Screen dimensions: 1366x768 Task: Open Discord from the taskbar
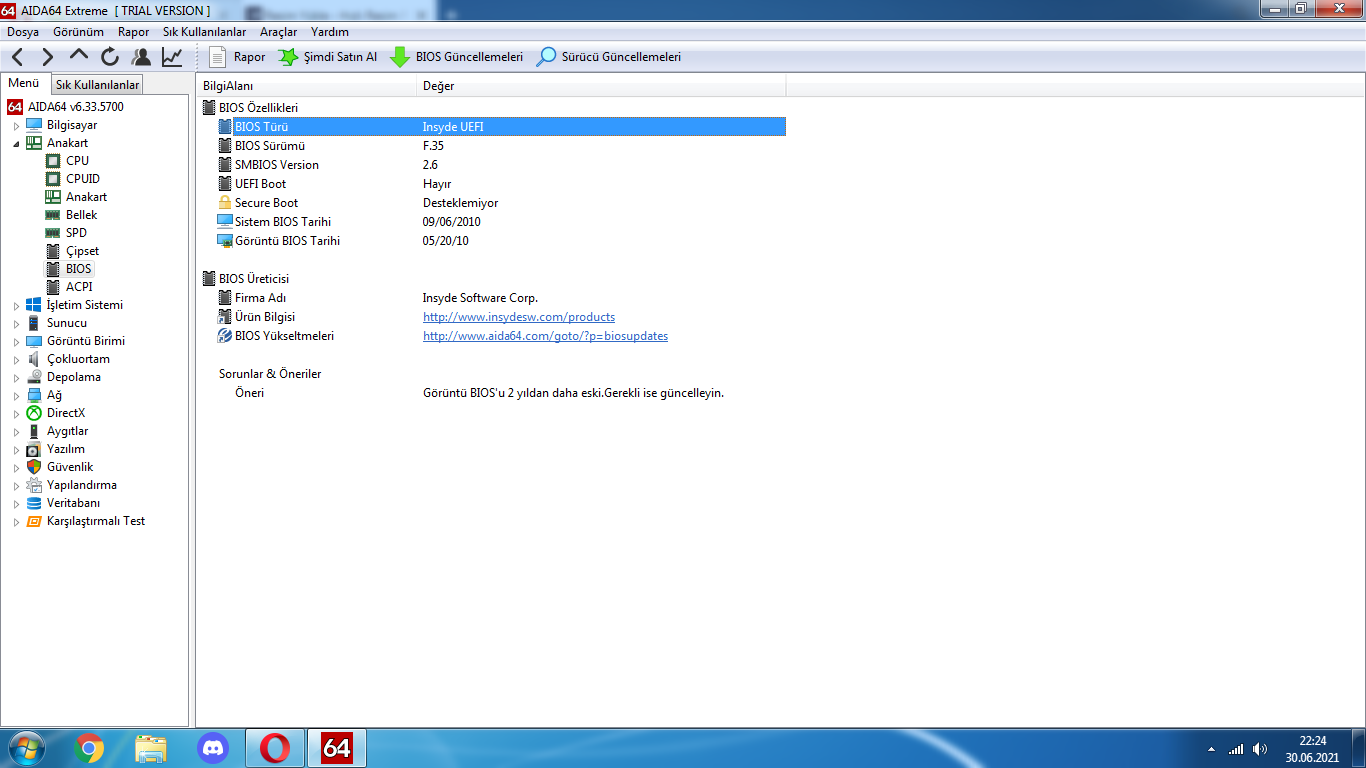point(213,748)
